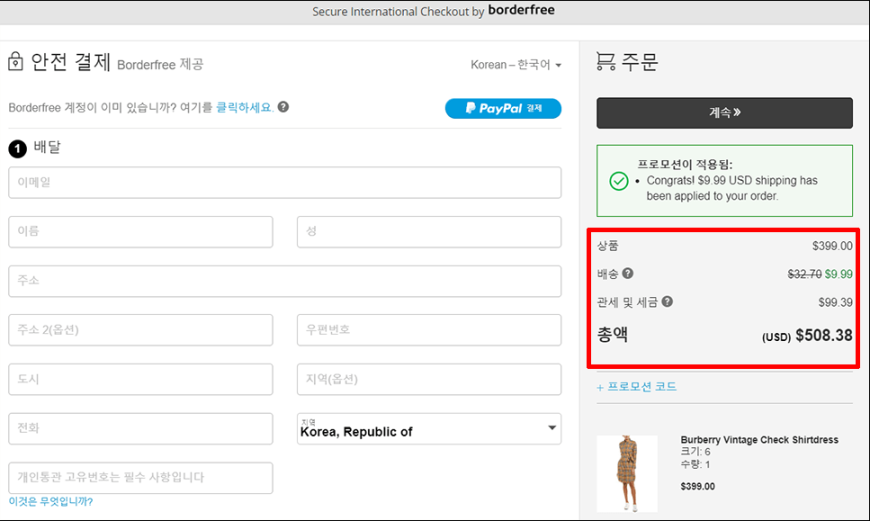The width and height of the screenshot is (870, 521).
Task: Click the padlock icon beside 안전 결제
Action: click(16, 61)
